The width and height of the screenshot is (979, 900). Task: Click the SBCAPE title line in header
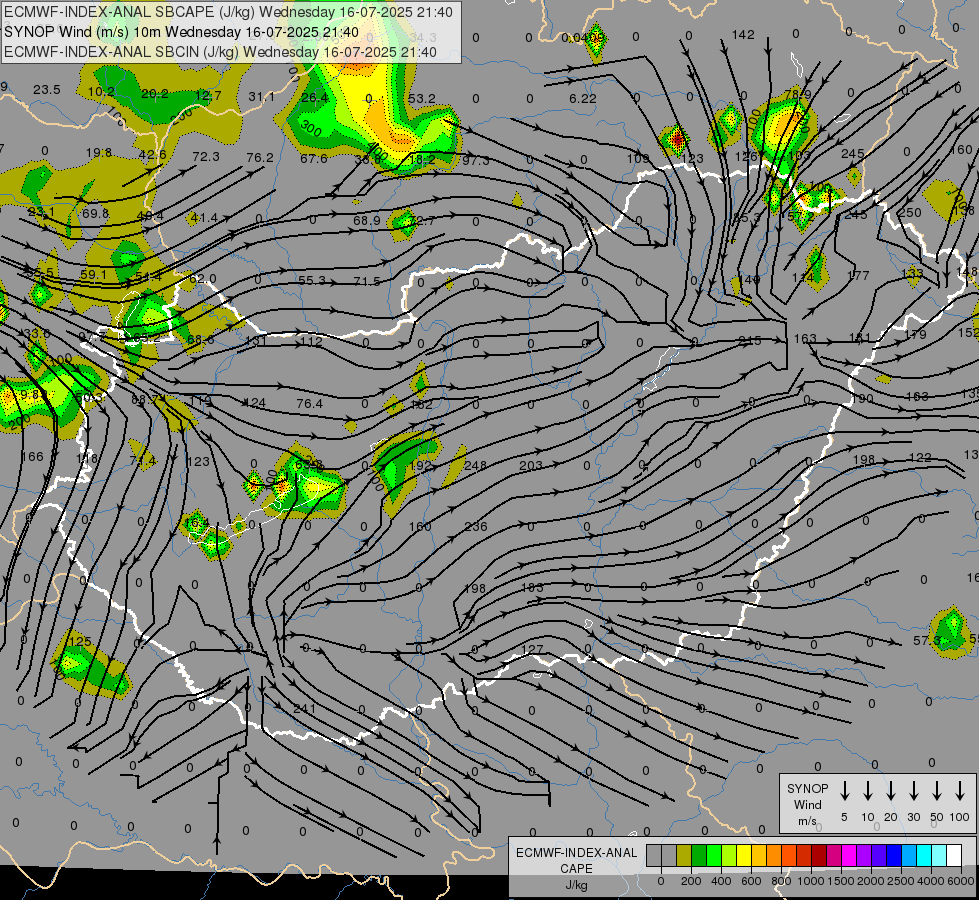(x=228, y=12)
